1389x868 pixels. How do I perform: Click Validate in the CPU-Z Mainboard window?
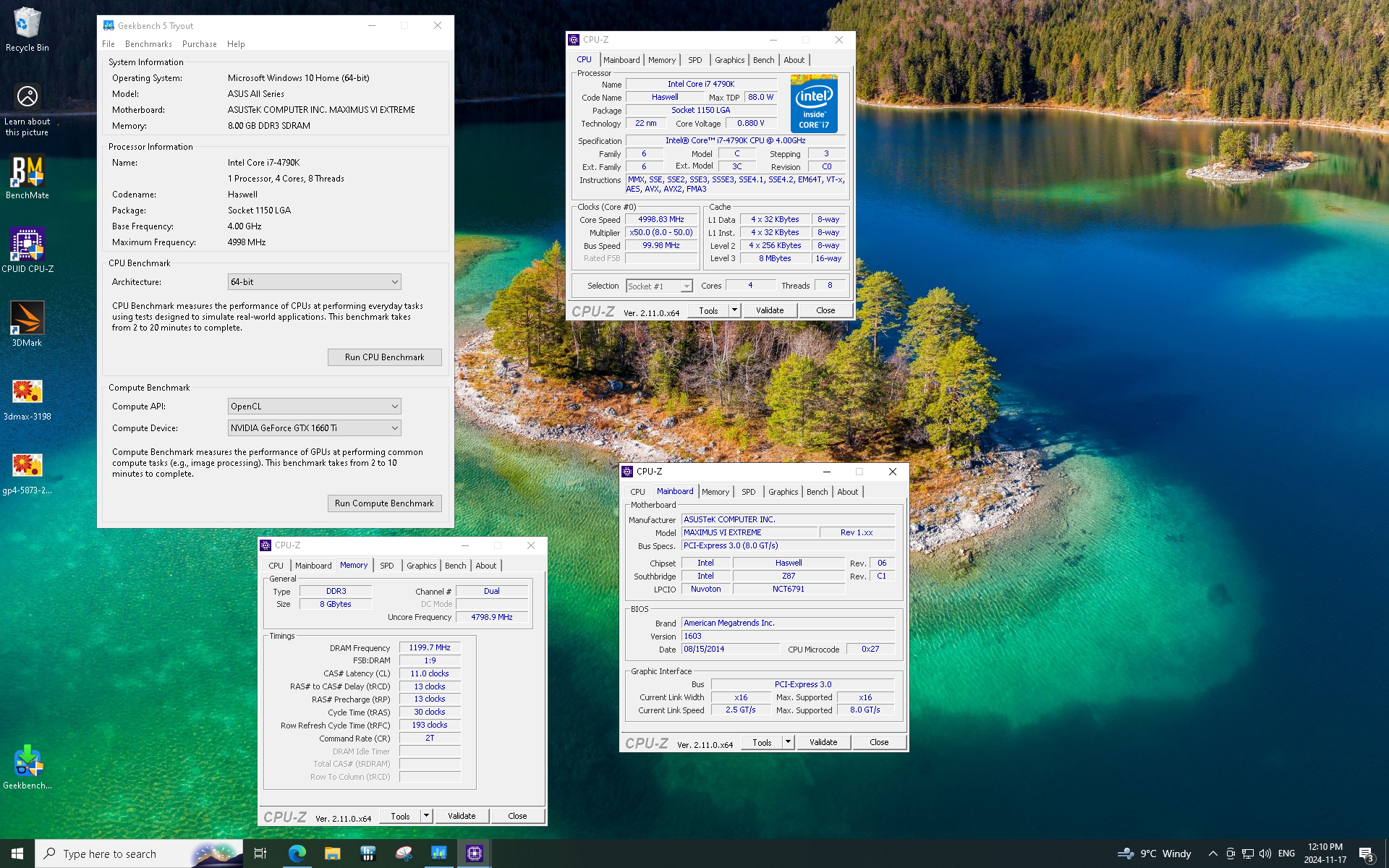coord(823,742)
